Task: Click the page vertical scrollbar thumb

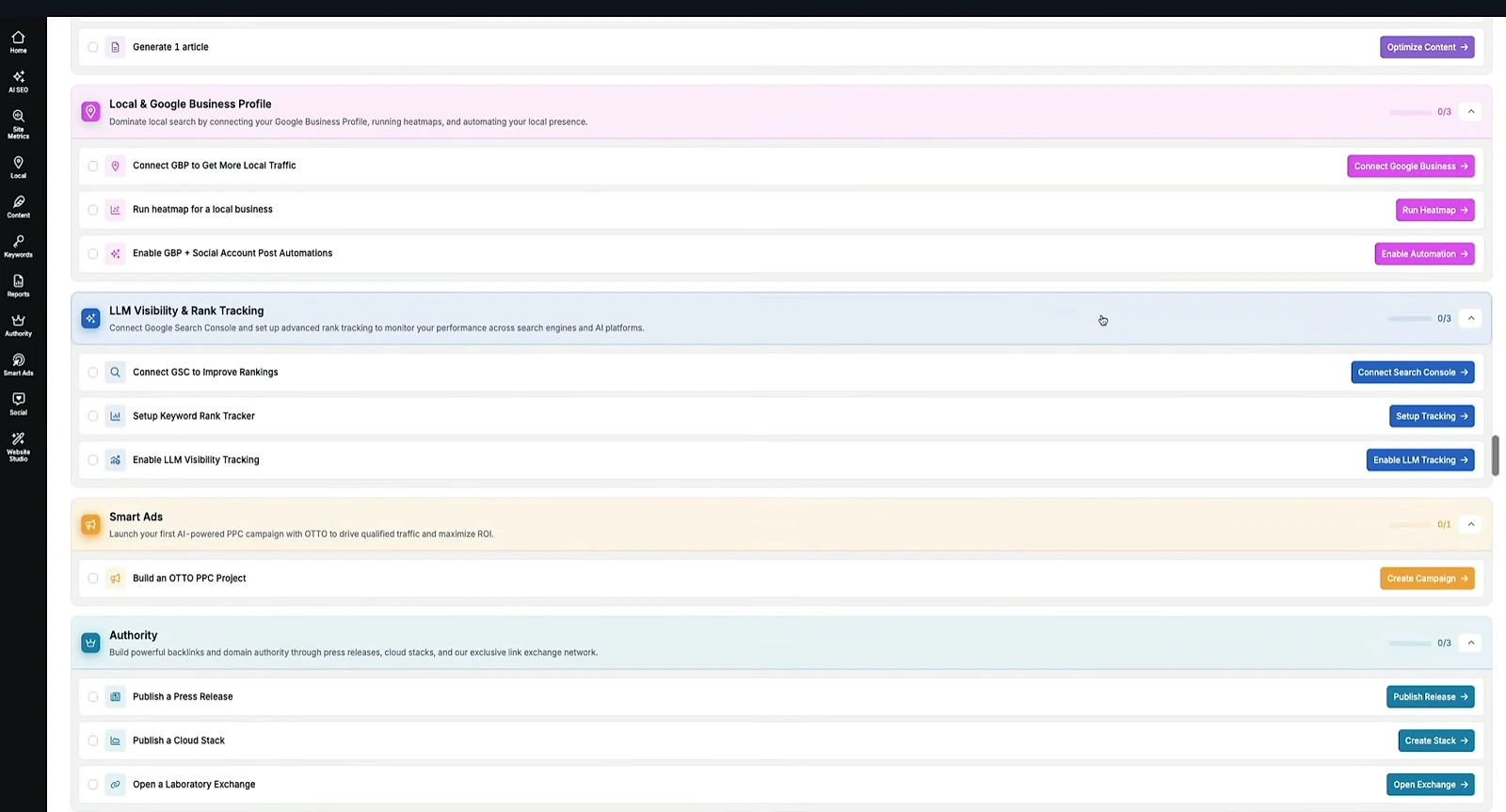Action: [x=1496, y=455]
